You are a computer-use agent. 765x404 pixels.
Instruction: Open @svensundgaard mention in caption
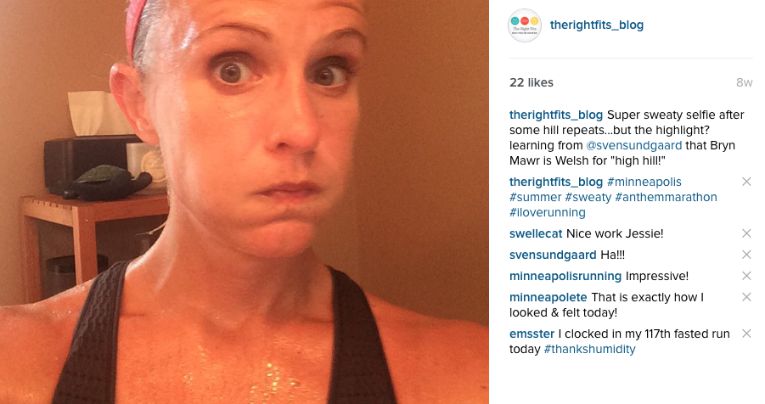coord(634,145)
